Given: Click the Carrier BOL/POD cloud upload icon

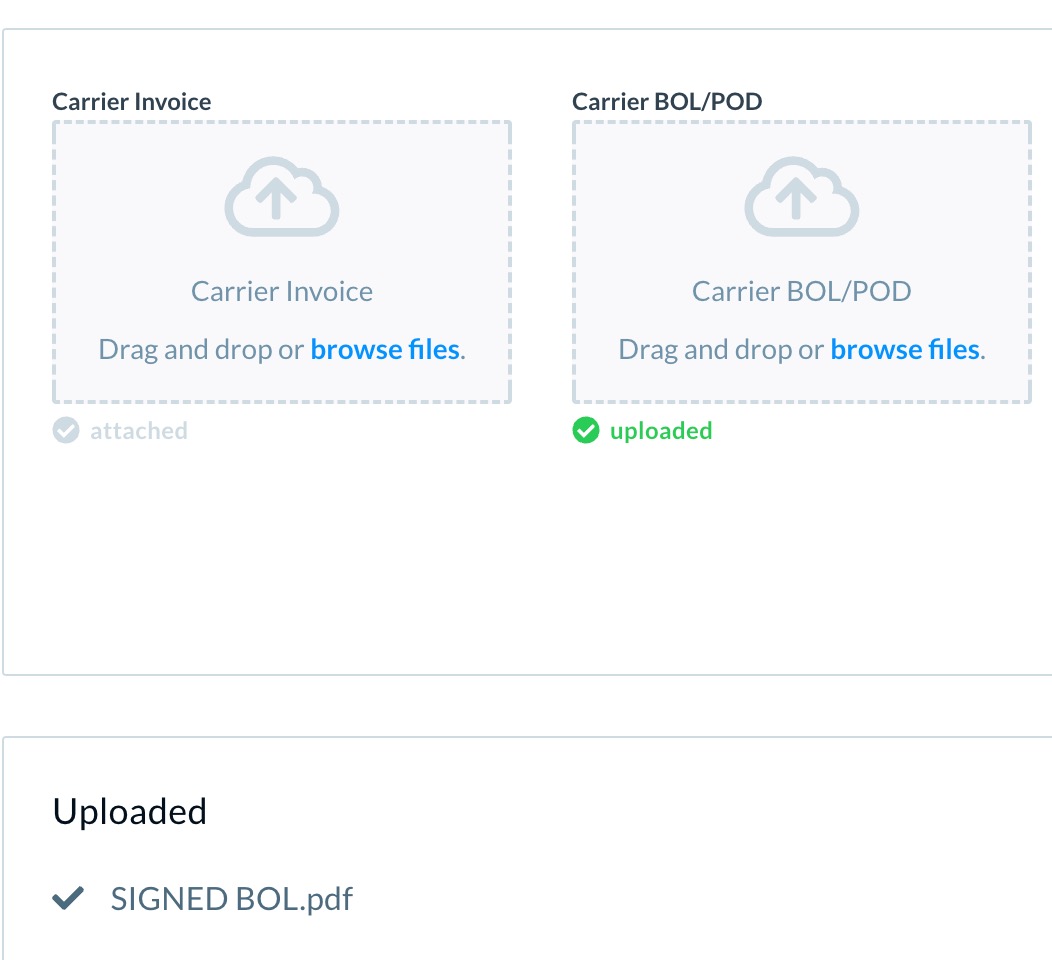Looking at the screenshot, I should 802,197.
